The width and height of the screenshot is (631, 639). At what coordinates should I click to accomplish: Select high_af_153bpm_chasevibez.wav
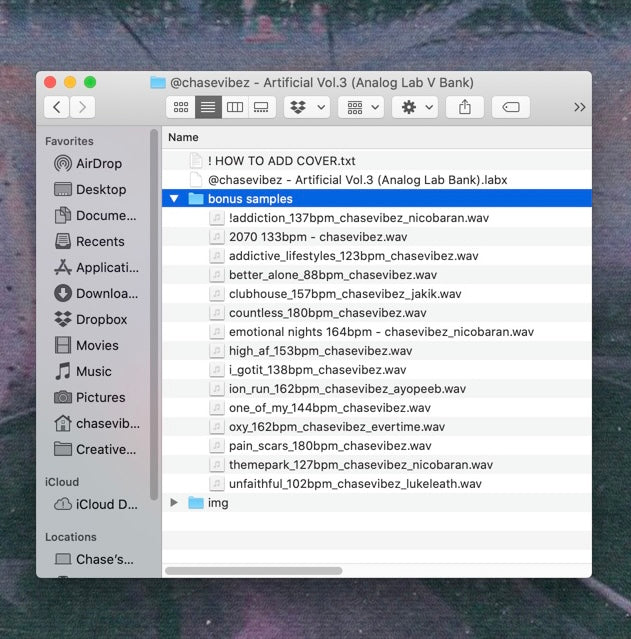point(377,351)
